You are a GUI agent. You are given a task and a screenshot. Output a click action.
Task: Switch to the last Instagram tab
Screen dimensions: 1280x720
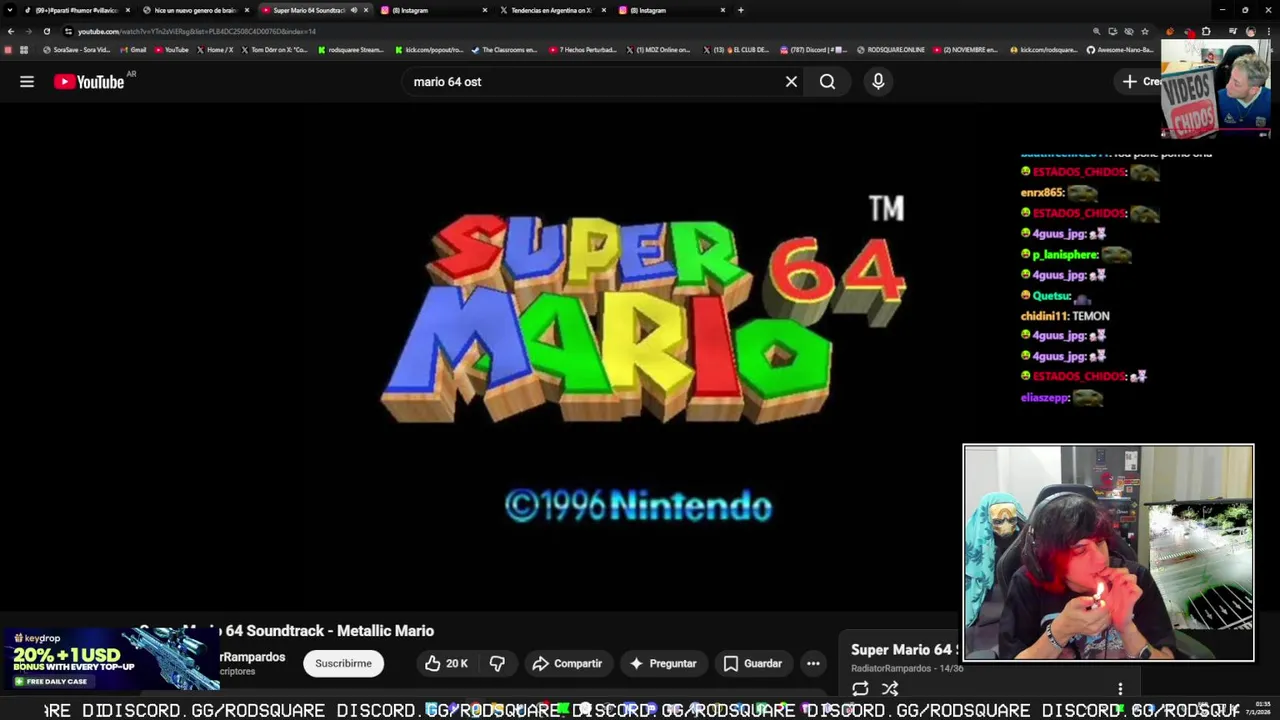pyautogui.click(x=670, y=10)
